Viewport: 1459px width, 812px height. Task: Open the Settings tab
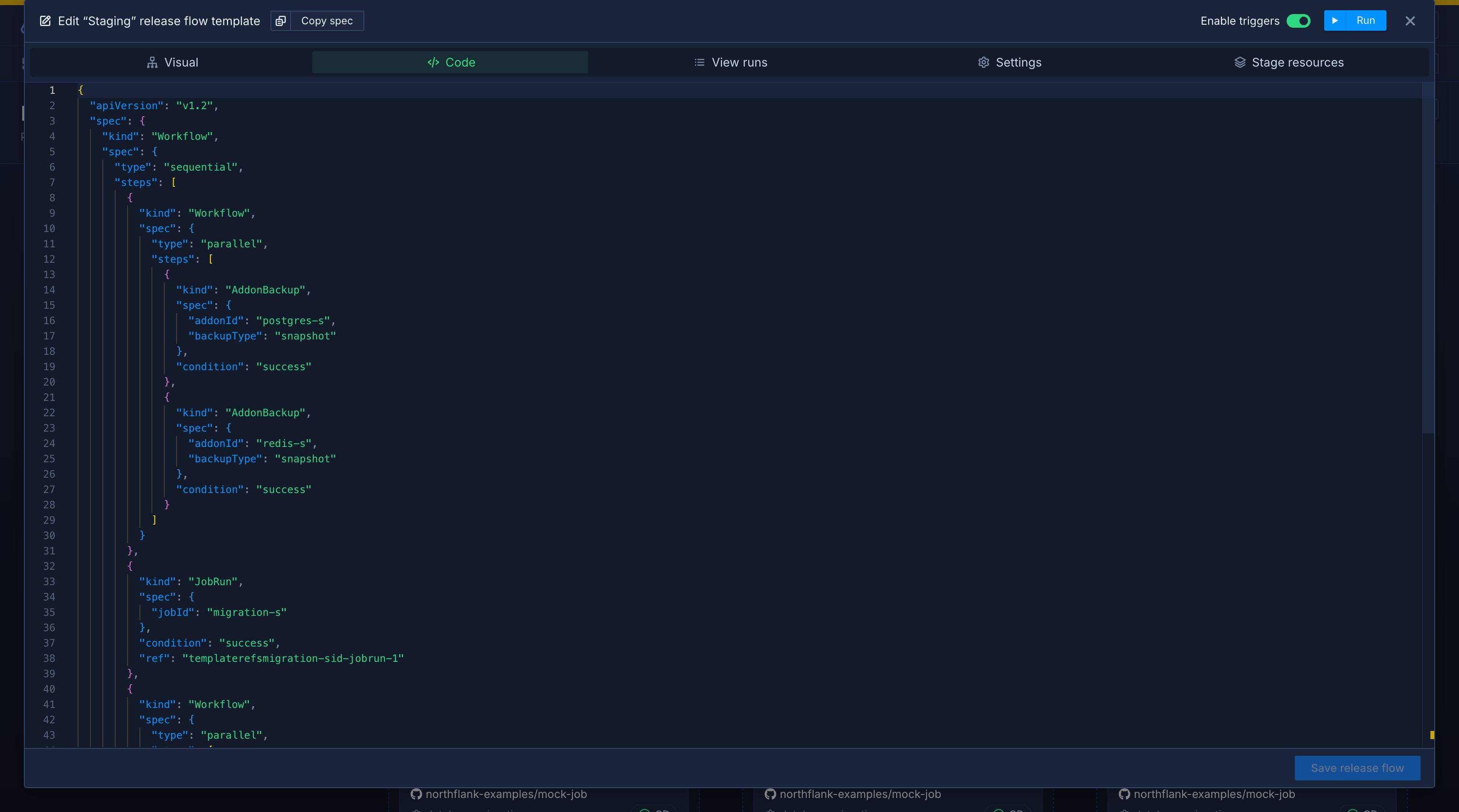[1010, 62]
